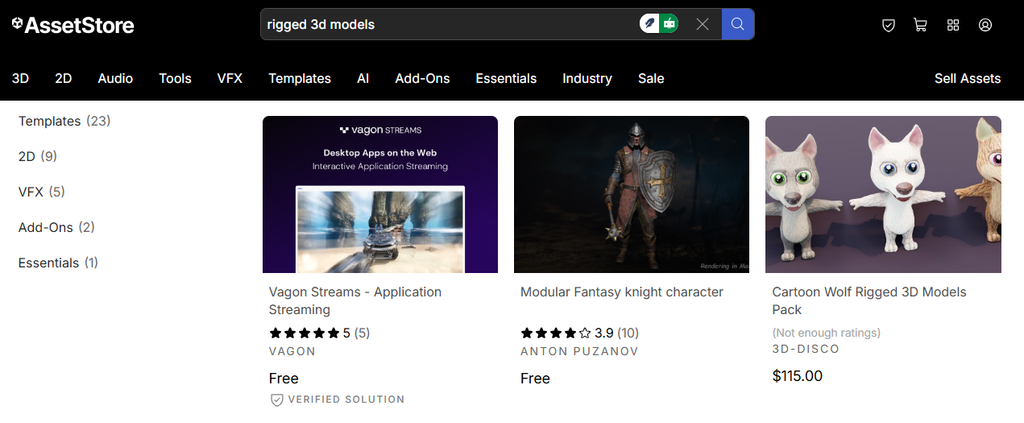Screen dimensions: 1024x423
Task: Open the Vagon Streams thumbnail image
Action: coord(380,195)
